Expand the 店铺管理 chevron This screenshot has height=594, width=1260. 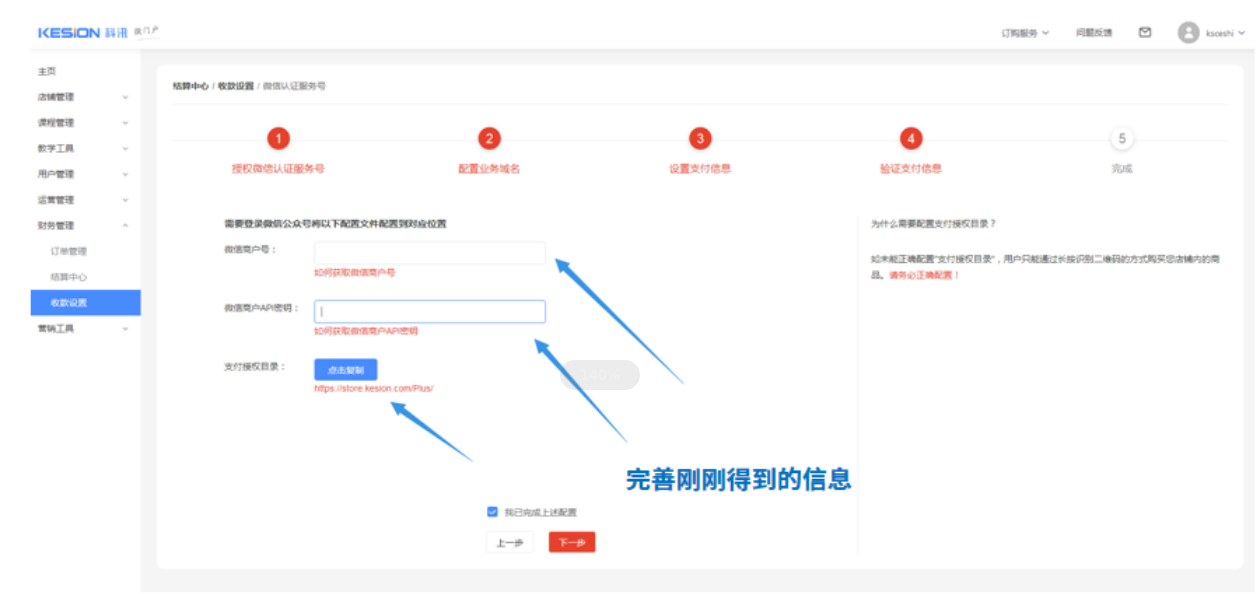pos(125,97)
